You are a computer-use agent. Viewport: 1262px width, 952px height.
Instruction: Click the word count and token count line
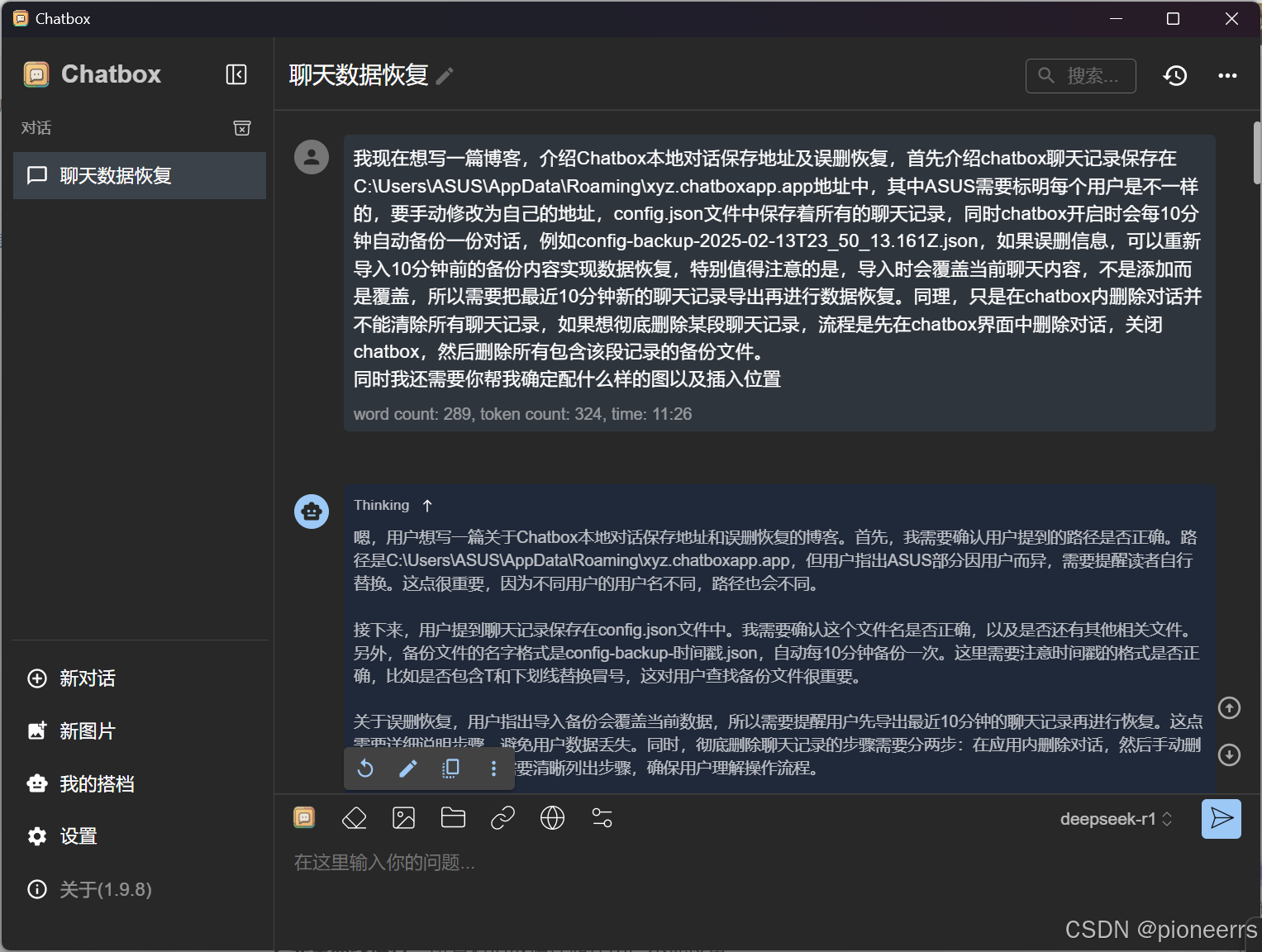pos(522,414)
